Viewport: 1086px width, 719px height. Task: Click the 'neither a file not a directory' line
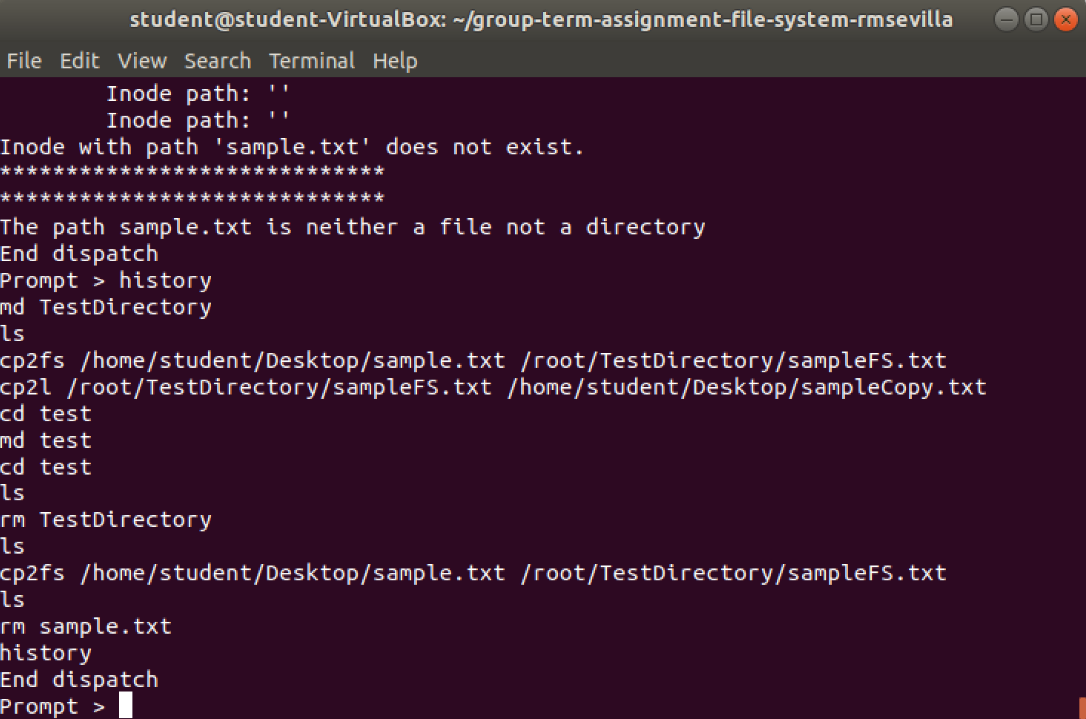tap(353, 227)
